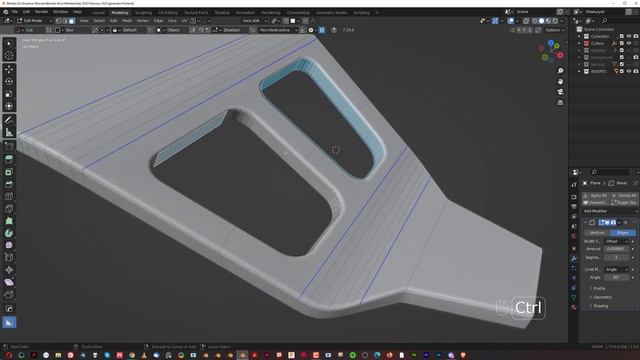The height and width of the screenshot is (360, 640).
Task: Expand the Collection tree row
Action: 579,36
